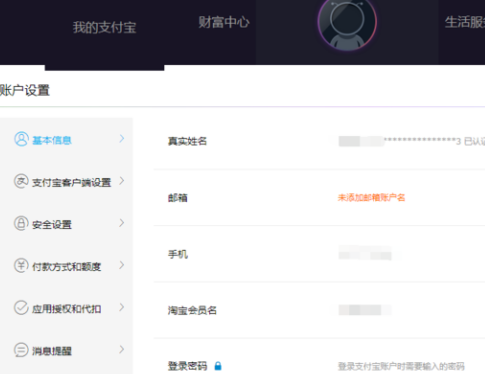This screenshot has width=485, height=374.
Task: Click the 安全设置 lock icon
Action: click(21, 223)
